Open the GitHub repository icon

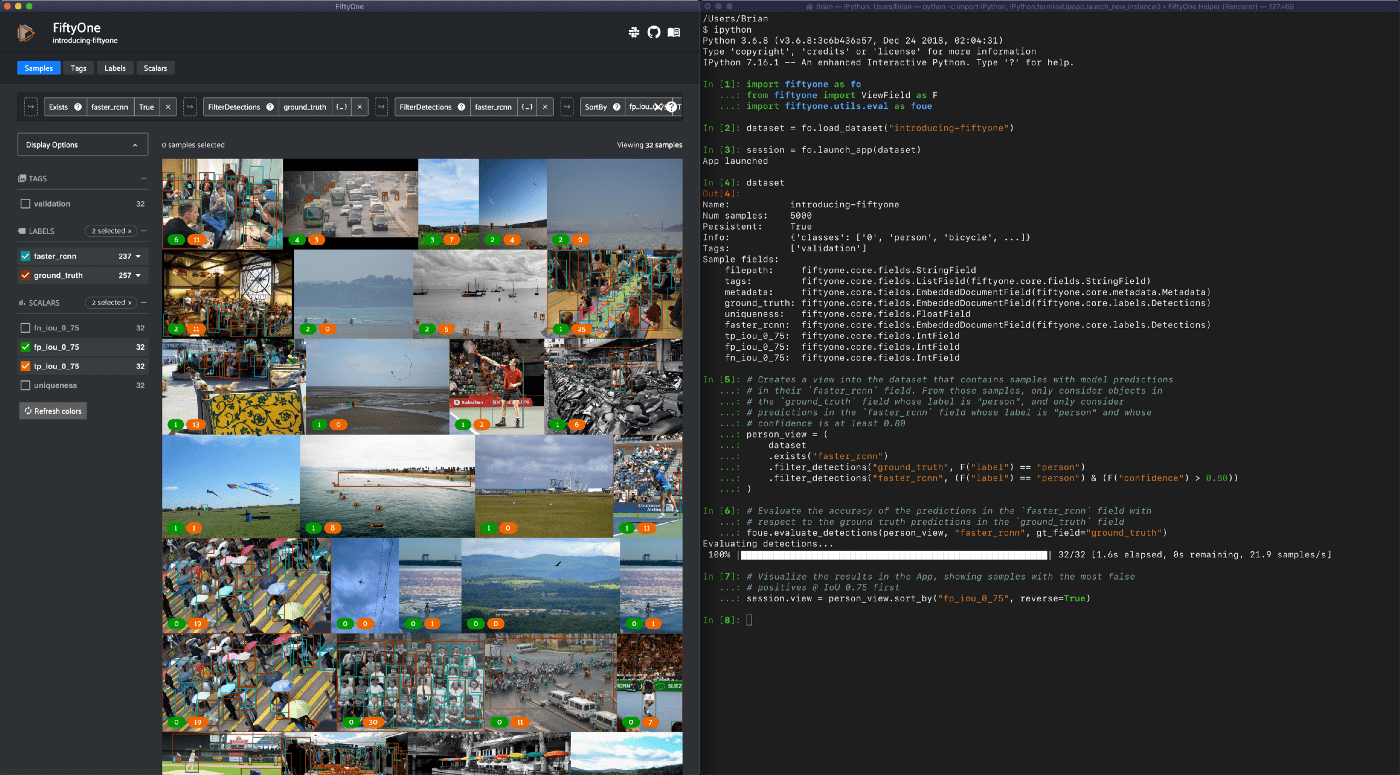pyautogui.click(x=654, y=33)
